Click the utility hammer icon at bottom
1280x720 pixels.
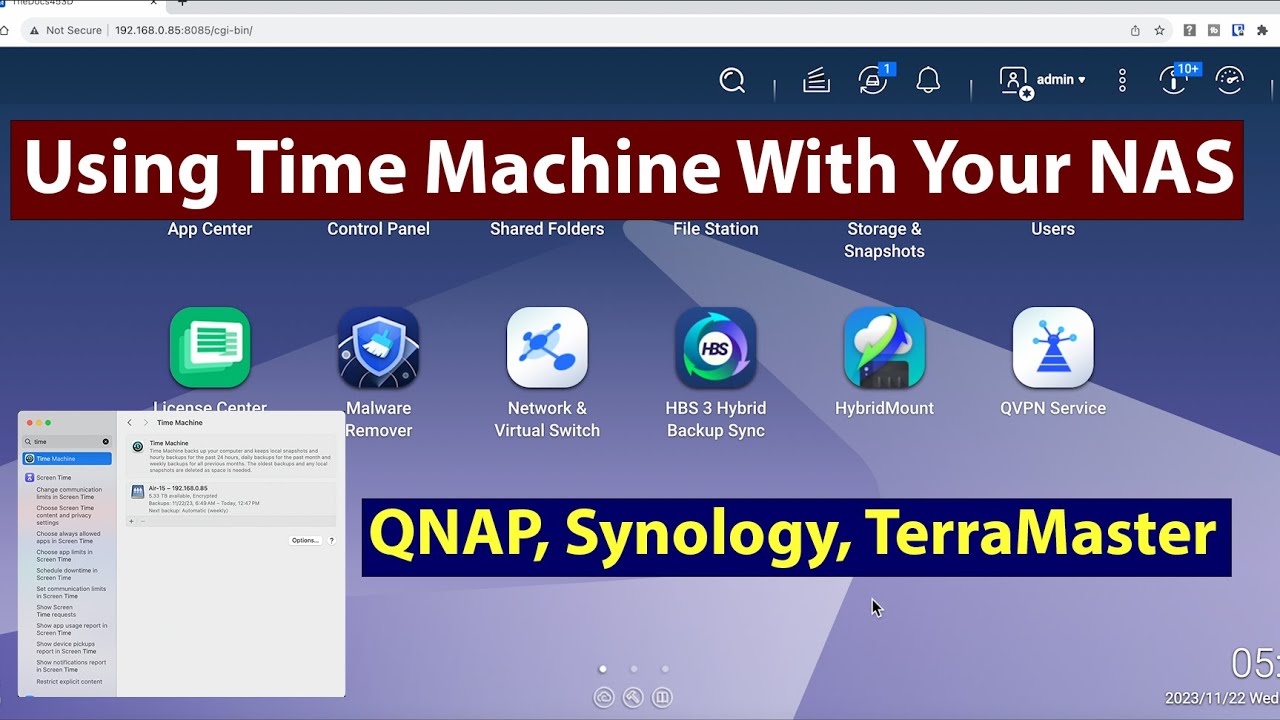(633, 698)
